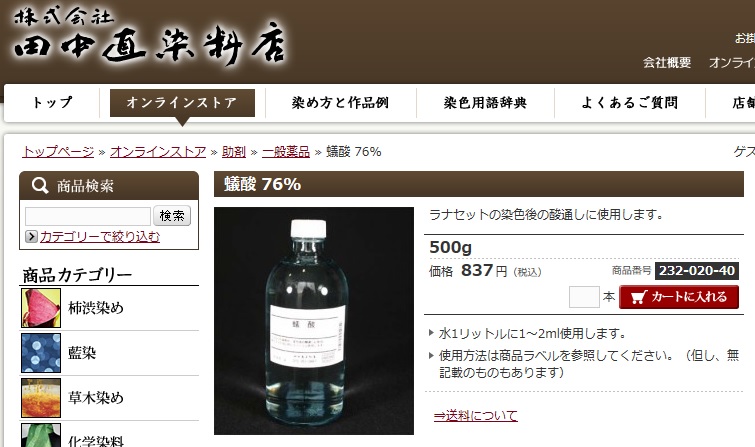The height and width of the screenshot is (447, 755).
Task: Click the quantity 本 input box
Action: coord(584,297)
